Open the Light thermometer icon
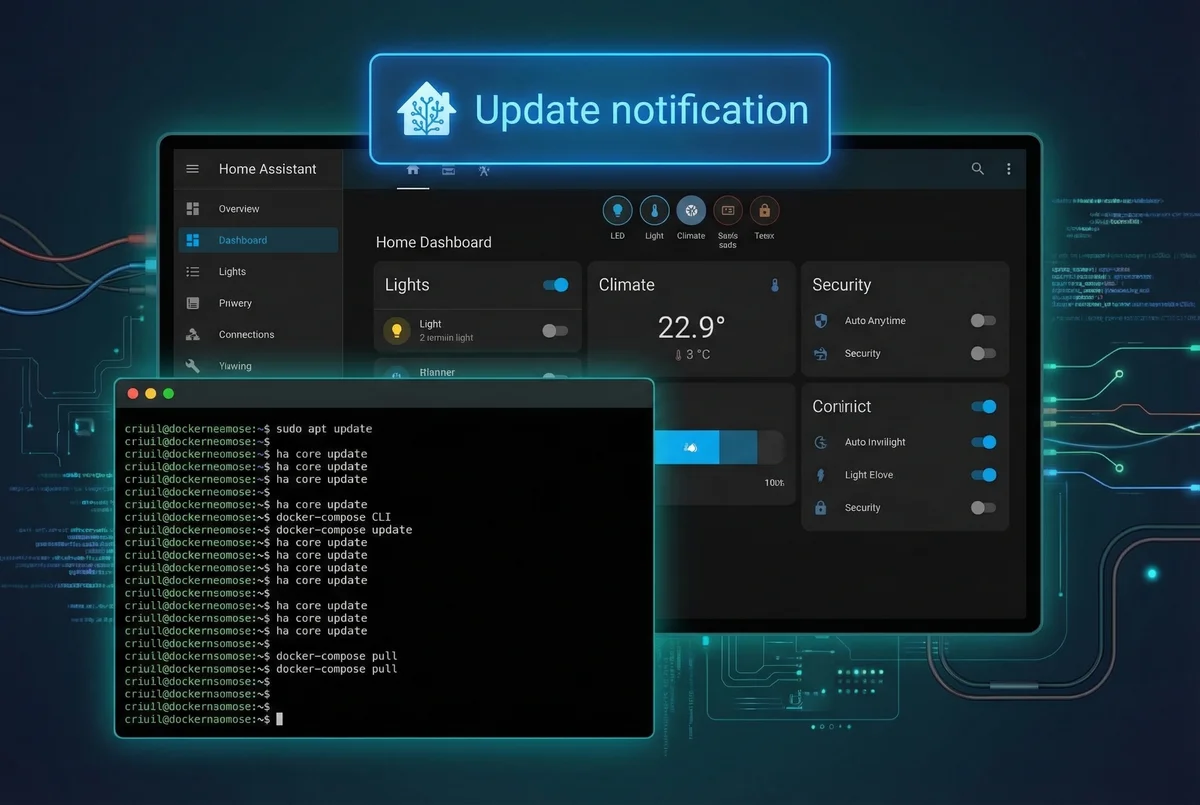 pyautogui.click(x=654, y=211)
